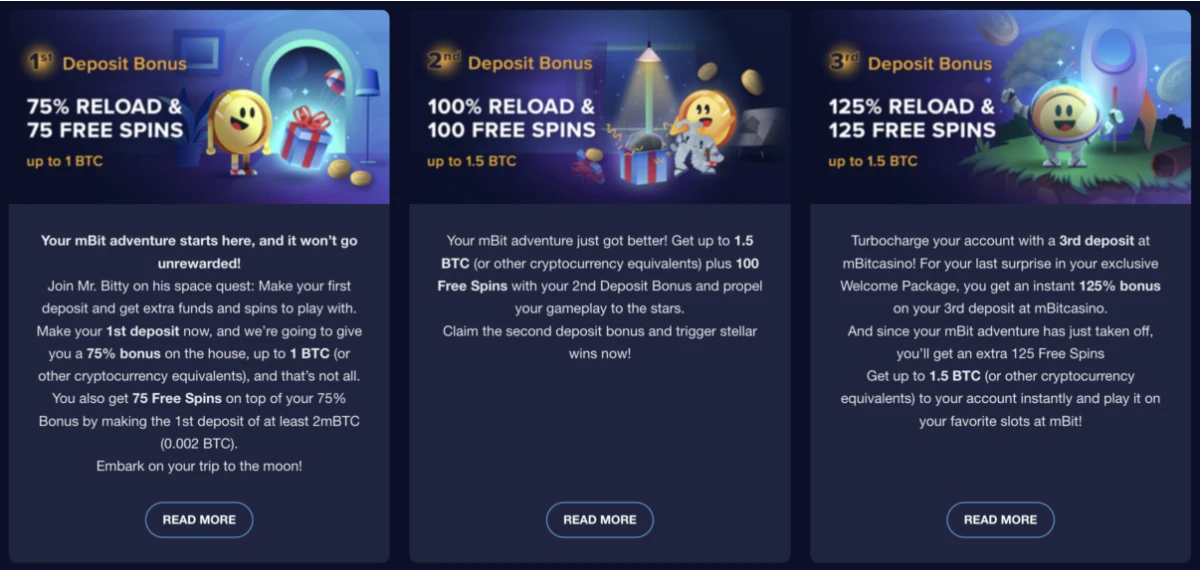Open the 2nd Deposit Bonus banner heading
This screenshot has height=570, width=1200.
tap(509, 63)
